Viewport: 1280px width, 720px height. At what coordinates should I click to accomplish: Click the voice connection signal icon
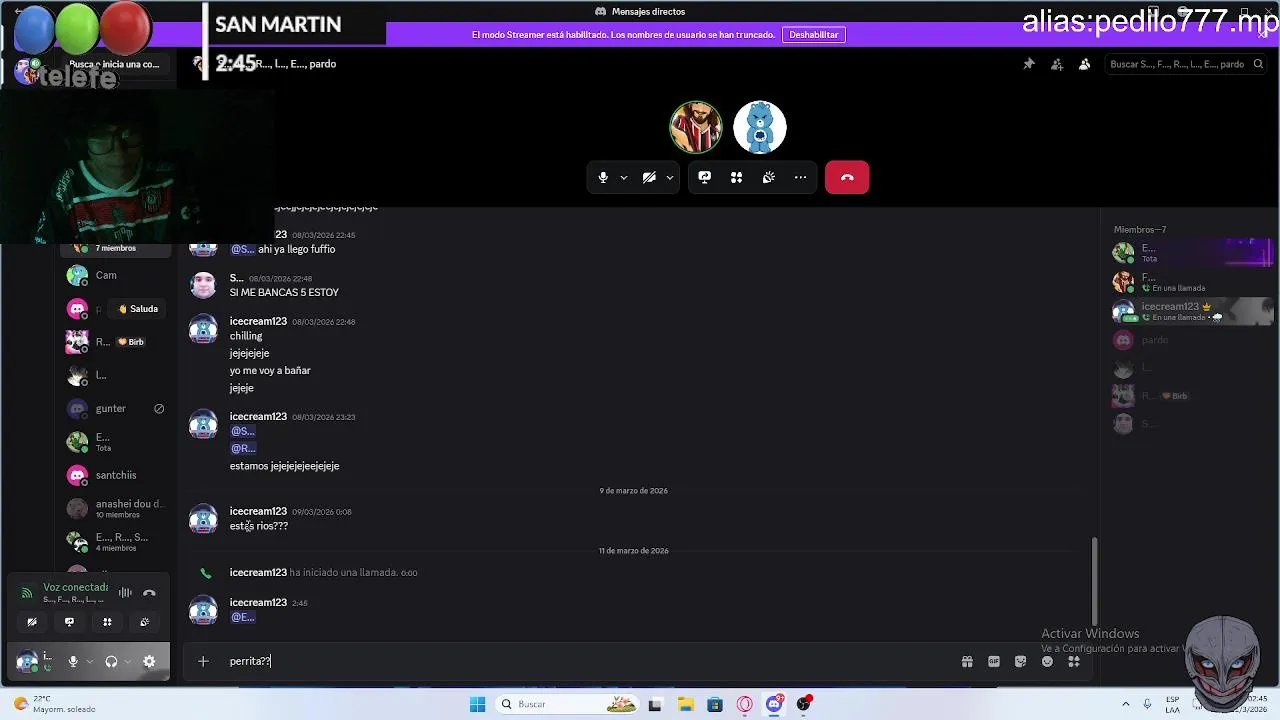[27, 593]
